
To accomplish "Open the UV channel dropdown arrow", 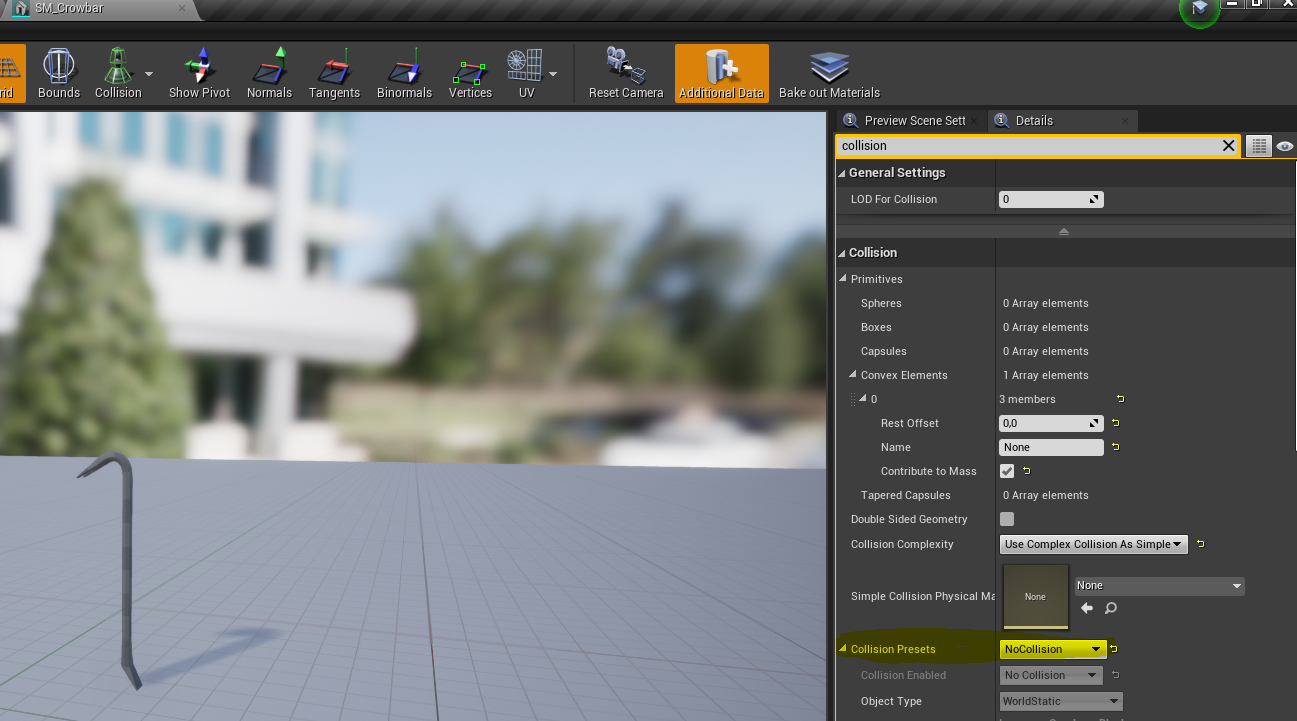I will tap(552, 73).
